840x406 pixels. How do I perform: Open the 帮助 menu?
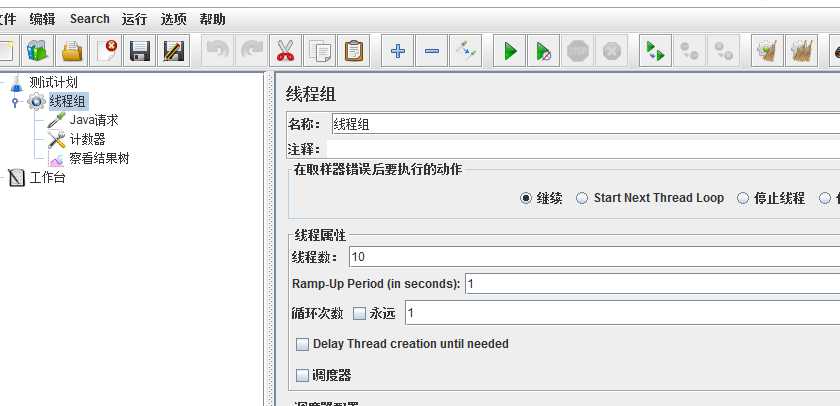(213, 19)
